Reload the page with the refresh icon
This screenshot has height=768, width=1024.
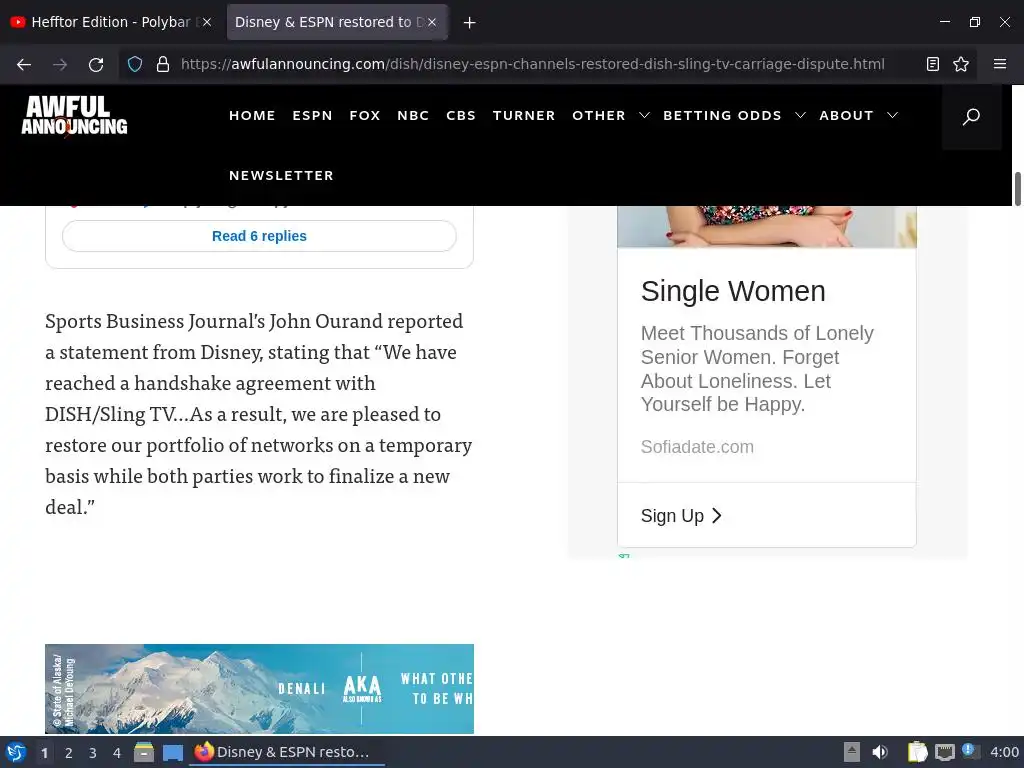[96, 64]
